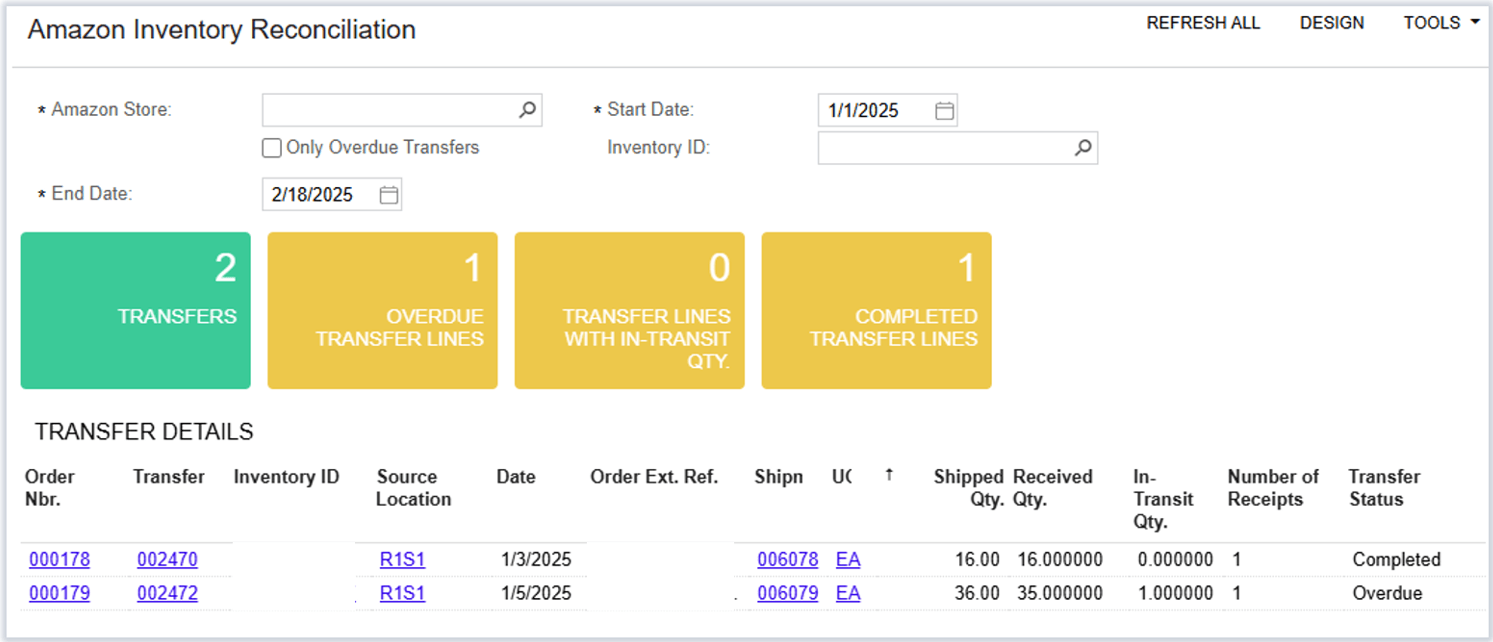Image resolution: width=1493 pixels, height=642 pixels.
Task: Open the Amazon Store lookup magnifier
Action: pyautogui.click(x=527, y=110)
